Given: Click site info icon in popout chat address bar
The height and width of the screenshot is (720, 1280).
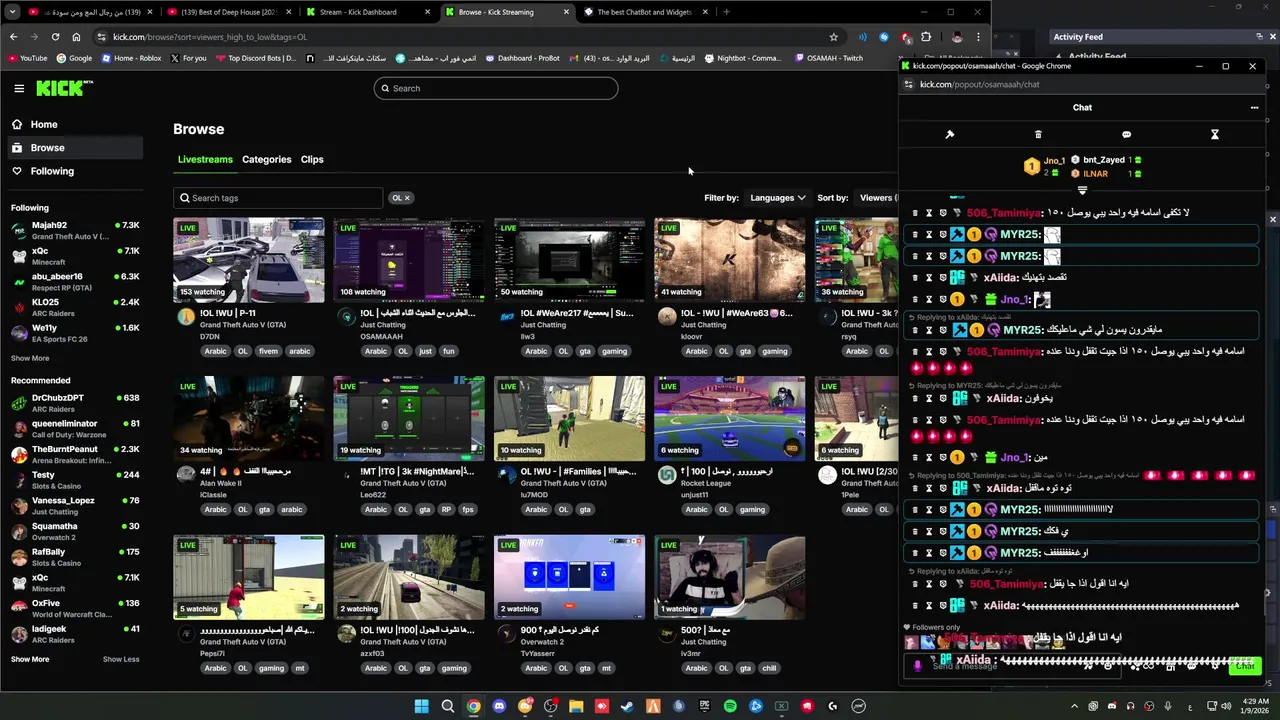Looking at the screenshot, I should [x=908, y=84].
